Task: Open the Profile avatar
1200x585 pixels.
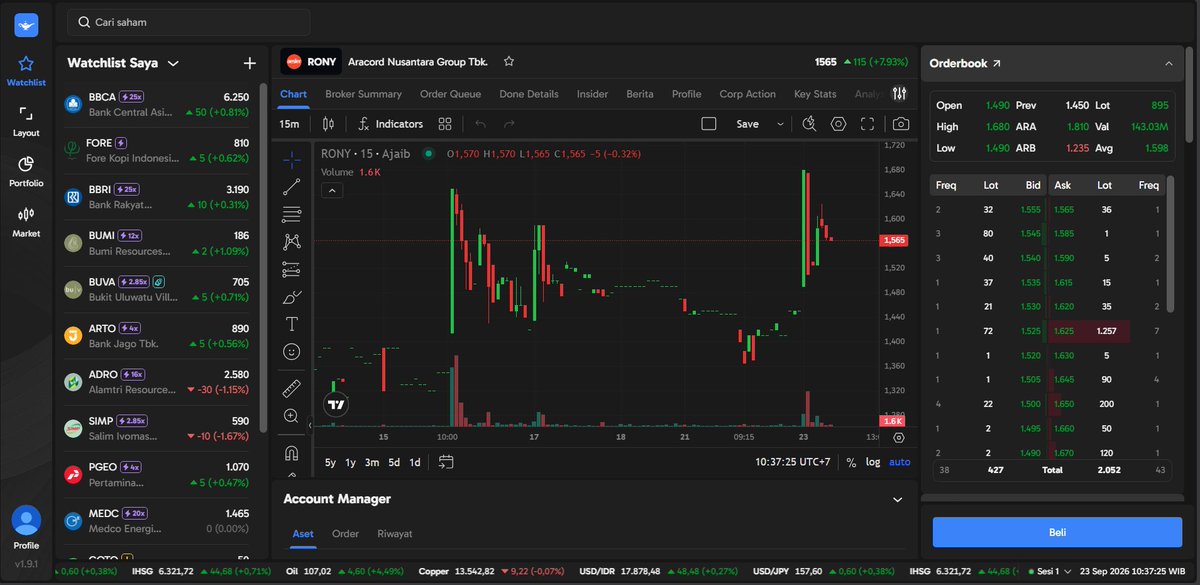Action: point(26,521)
